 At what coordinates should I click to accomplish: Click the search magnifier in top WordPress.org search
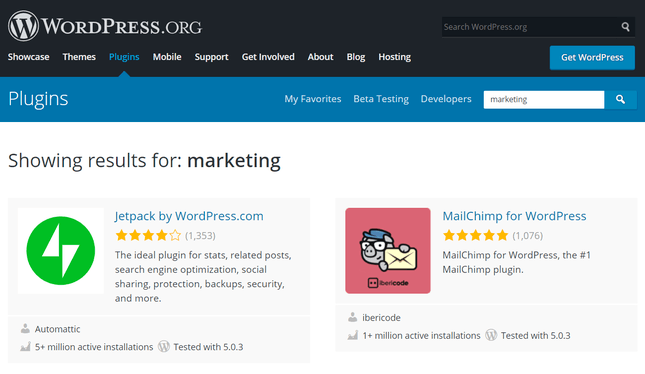(x=625, y=27)
